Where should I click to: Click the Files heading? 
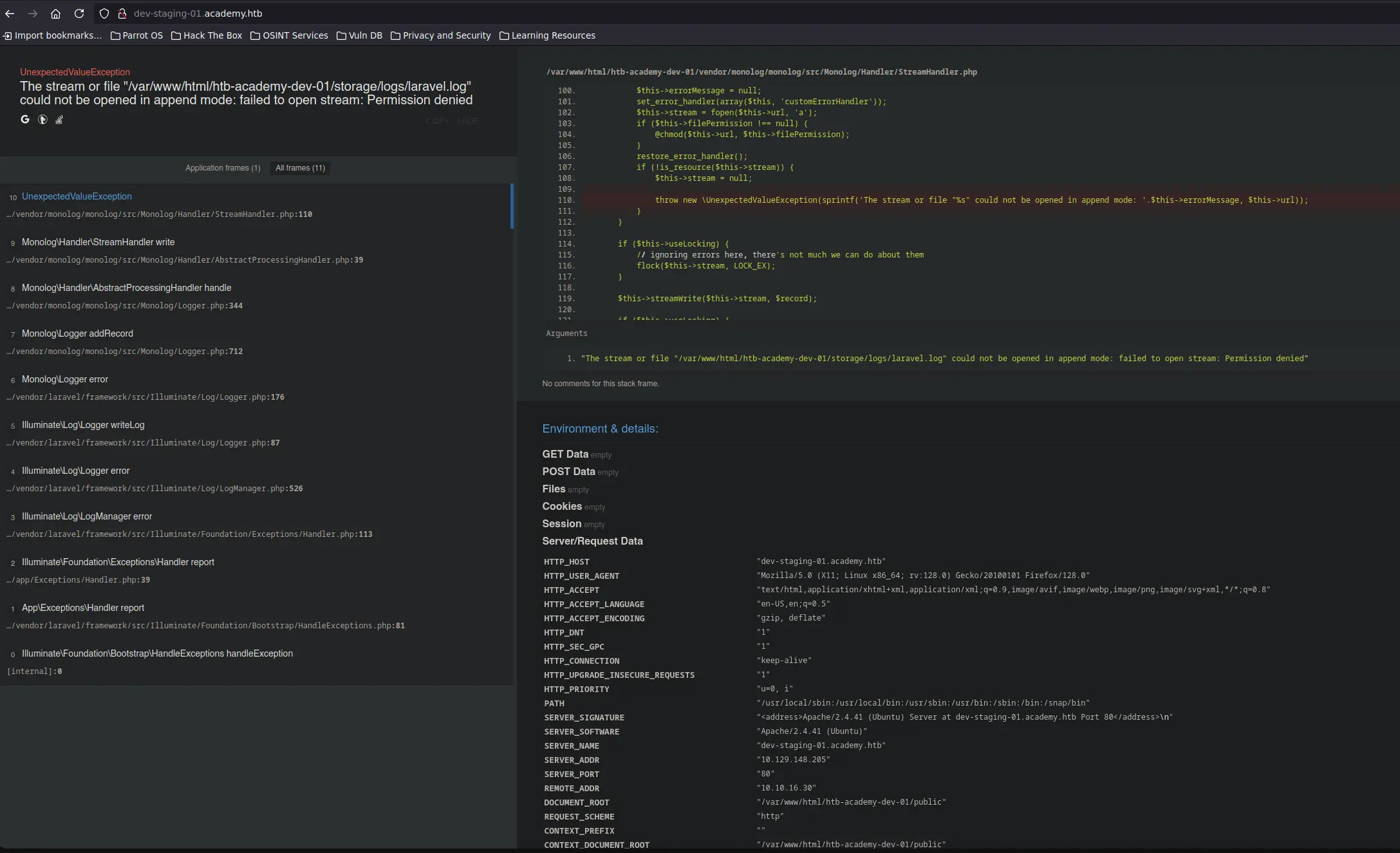[554, 489]
